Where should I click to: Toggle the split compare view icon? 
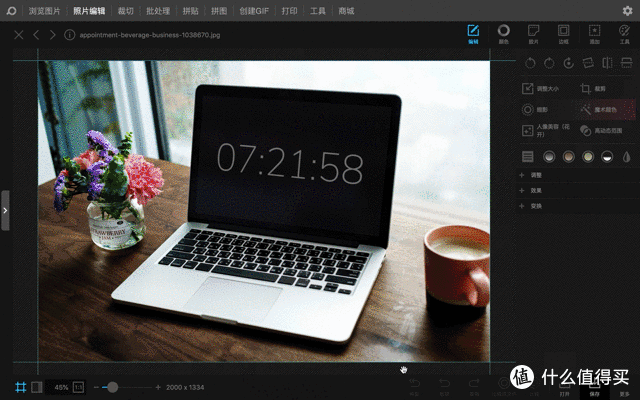[x=37, y=387]
